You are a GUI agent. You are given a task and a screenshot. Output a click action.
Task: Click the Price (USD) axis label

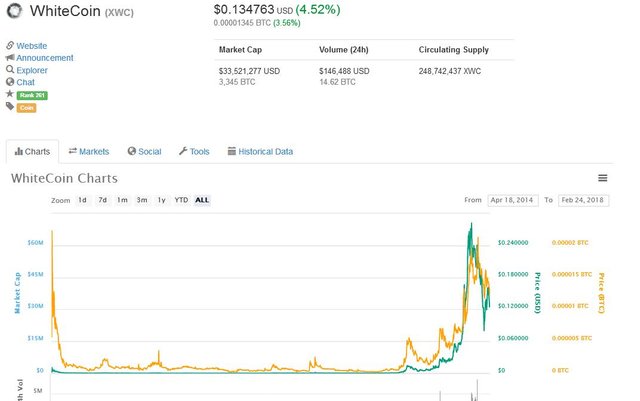537,293
